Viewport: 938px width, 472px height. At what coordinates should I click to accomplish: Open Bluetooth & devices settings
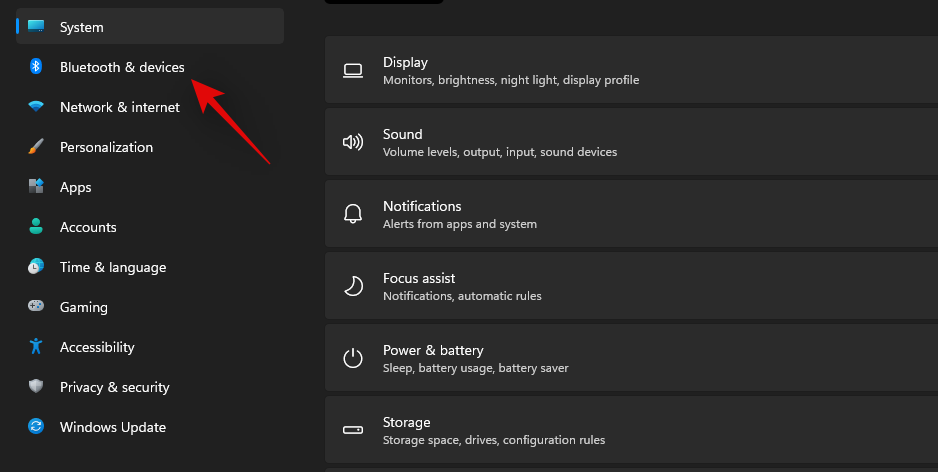(x=122, y=67)
